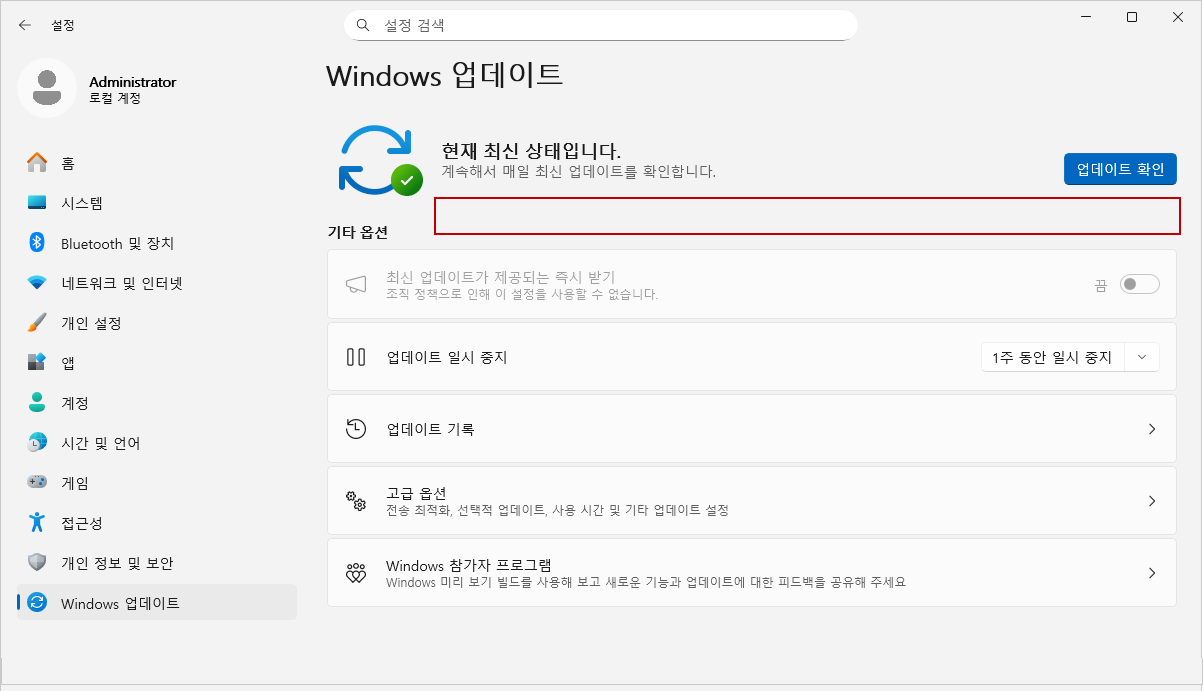Select 네트워크 및 인터넷 in sidebar
This screenshot has height=691, width=1203.
(157, 283)
